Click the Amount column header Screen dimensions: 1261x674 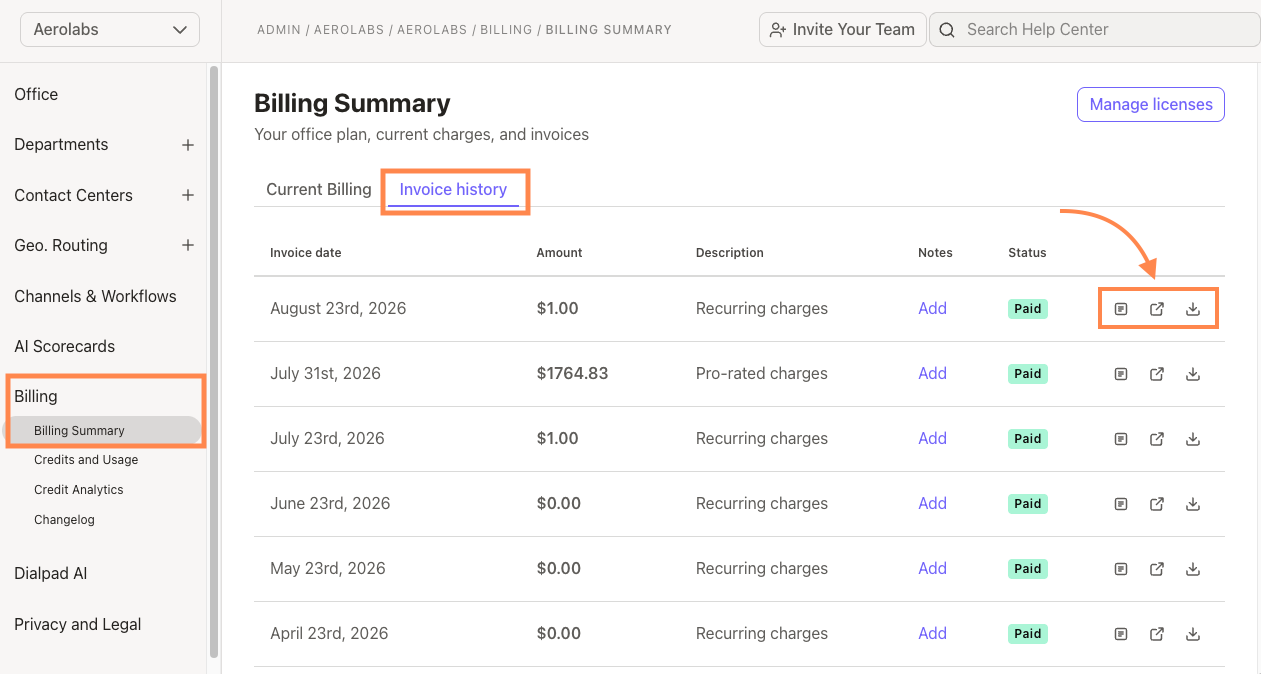[x=559, y=253]
